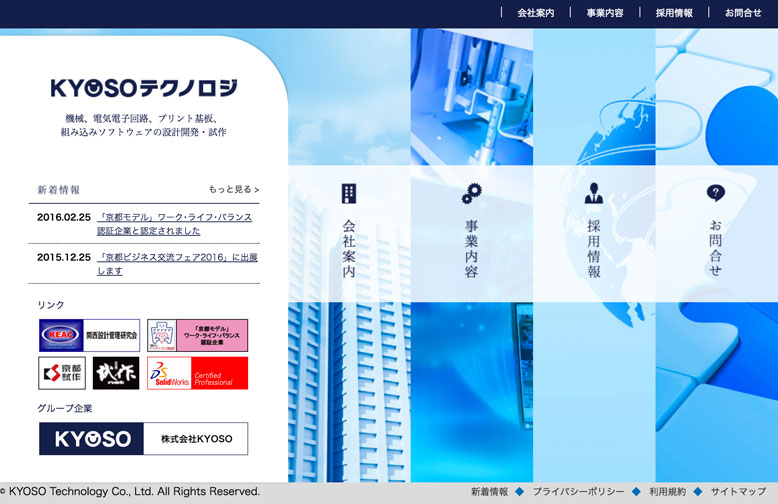The width and height of the screenshot is (778, 504).
Task: Click the date 2016.02.25
Action: tap(64, 217)
